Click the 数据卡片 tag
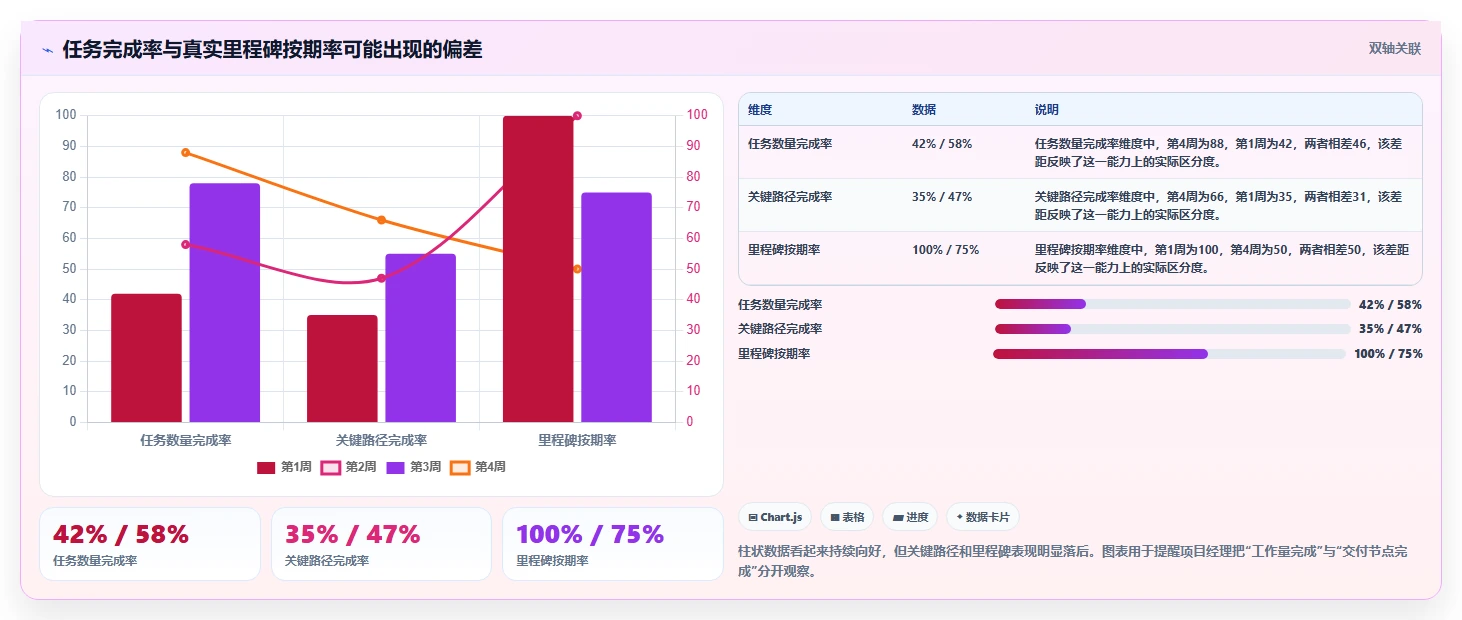The image size is (1462, 620). [983, 517]
